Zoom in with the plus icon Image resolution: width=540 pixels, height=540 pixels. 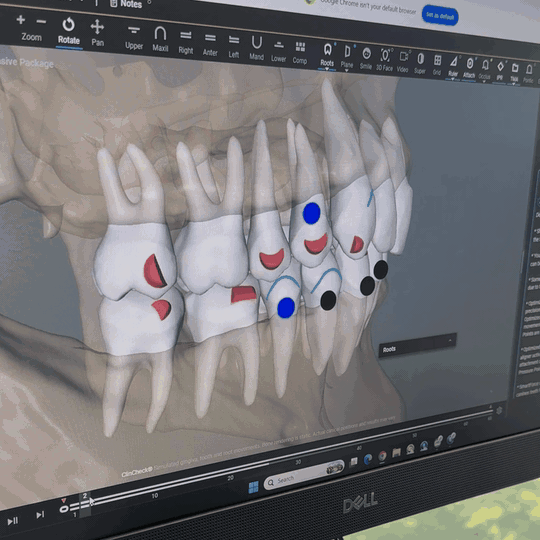(21, 20)
